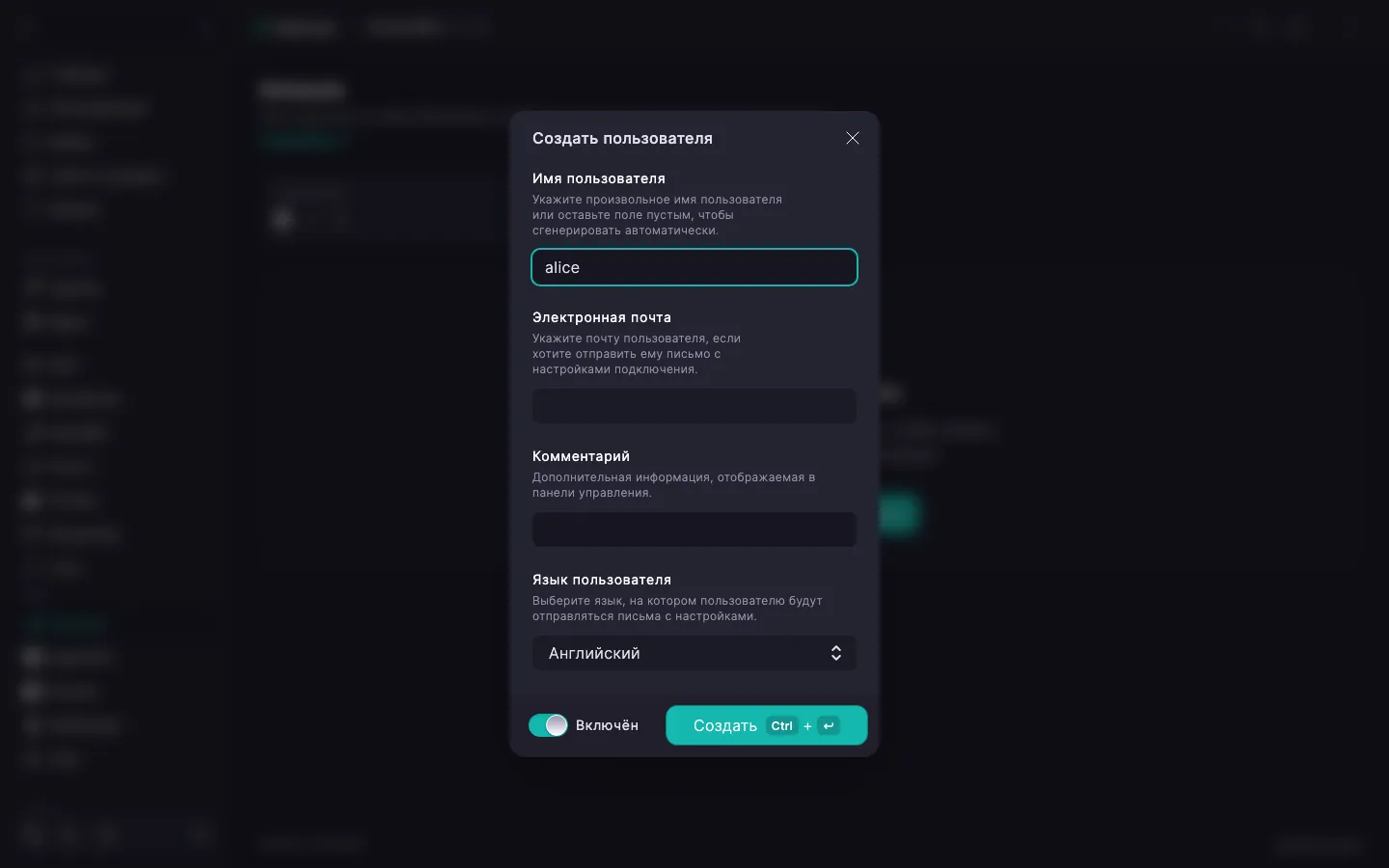
Task: Toggle the Включён switch off
Action: (x=548, y=725)
